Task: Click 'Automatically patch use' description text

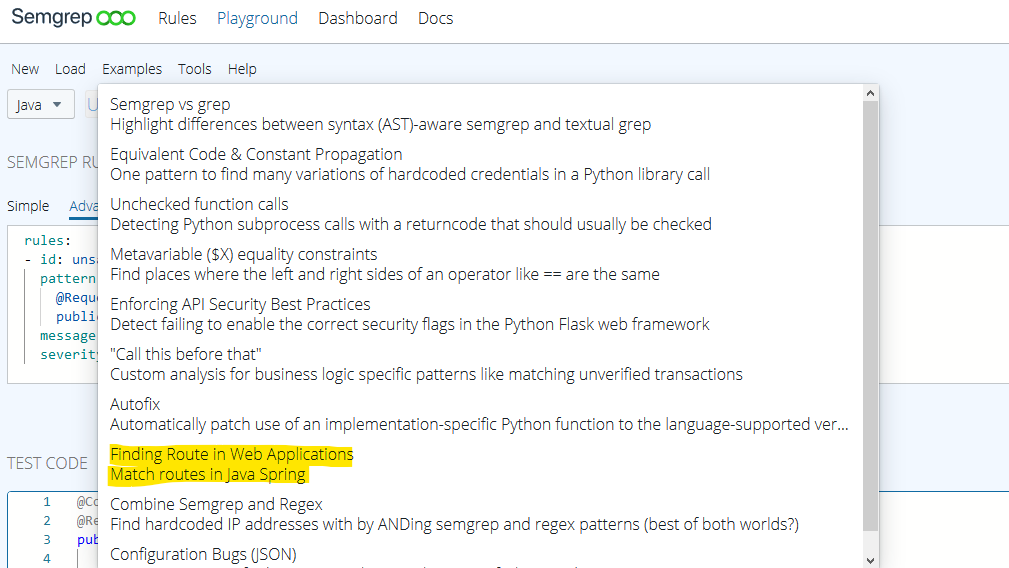Action: pyautogui.click(x=479, y=425)
